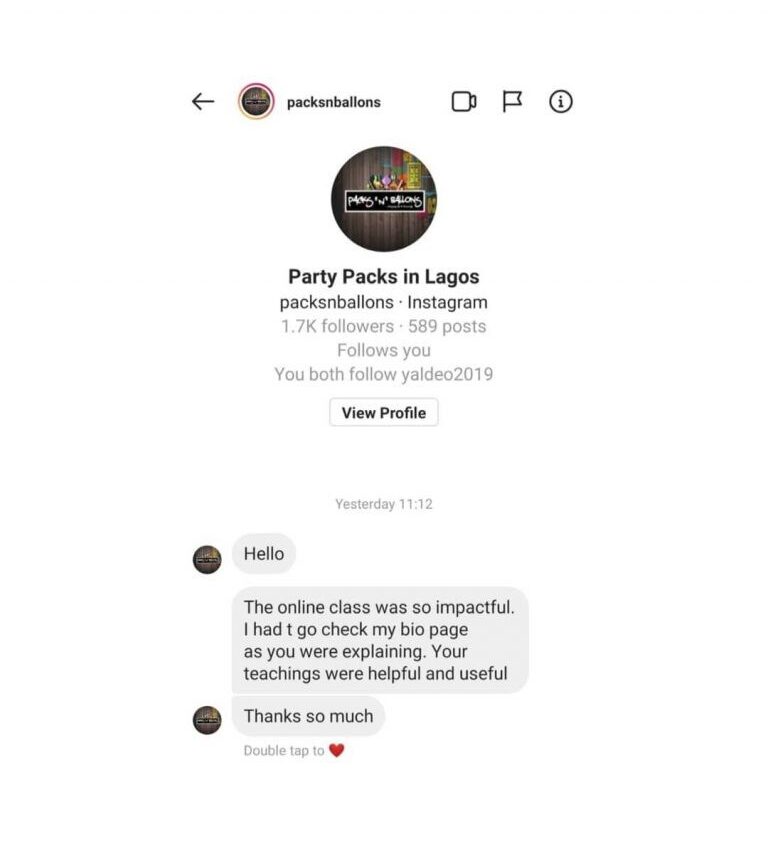The image size is (768, 857).
Task: Select the online class was impactful message
Action: (x=380, y=640)
